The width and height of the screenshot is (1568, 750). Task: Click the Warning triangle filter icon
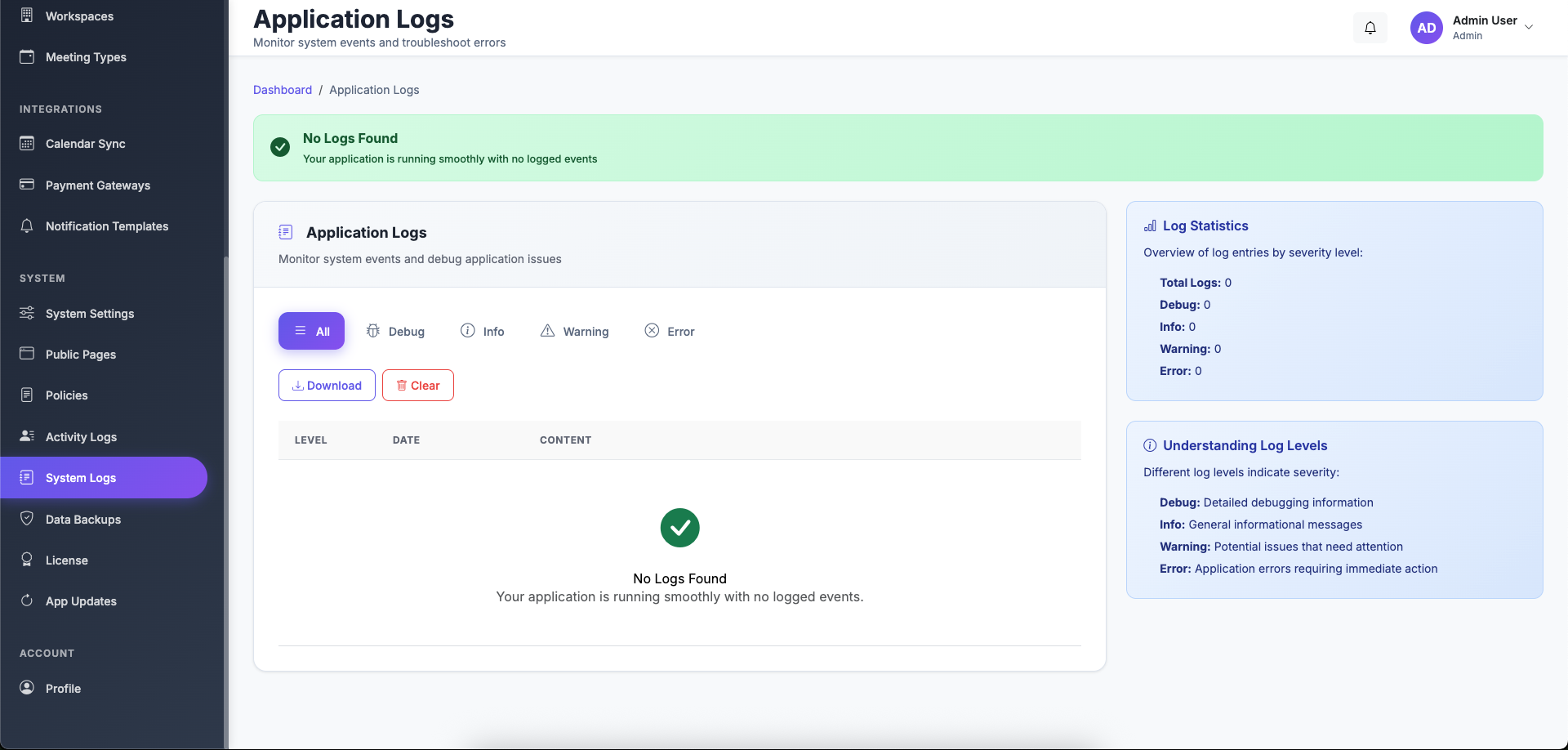pos(548,330)
